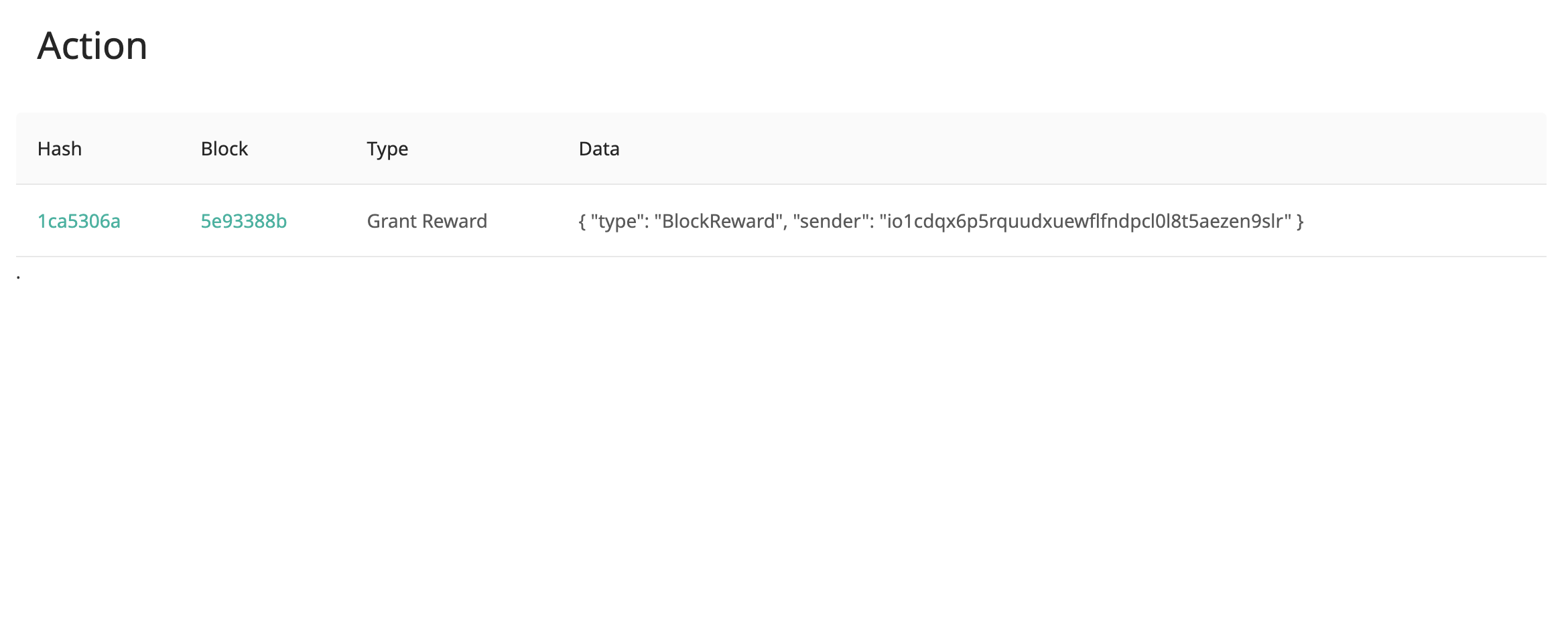This screenshot has width=1568, height=635.
Task: Click the Type column header
Action: [387, 149]
